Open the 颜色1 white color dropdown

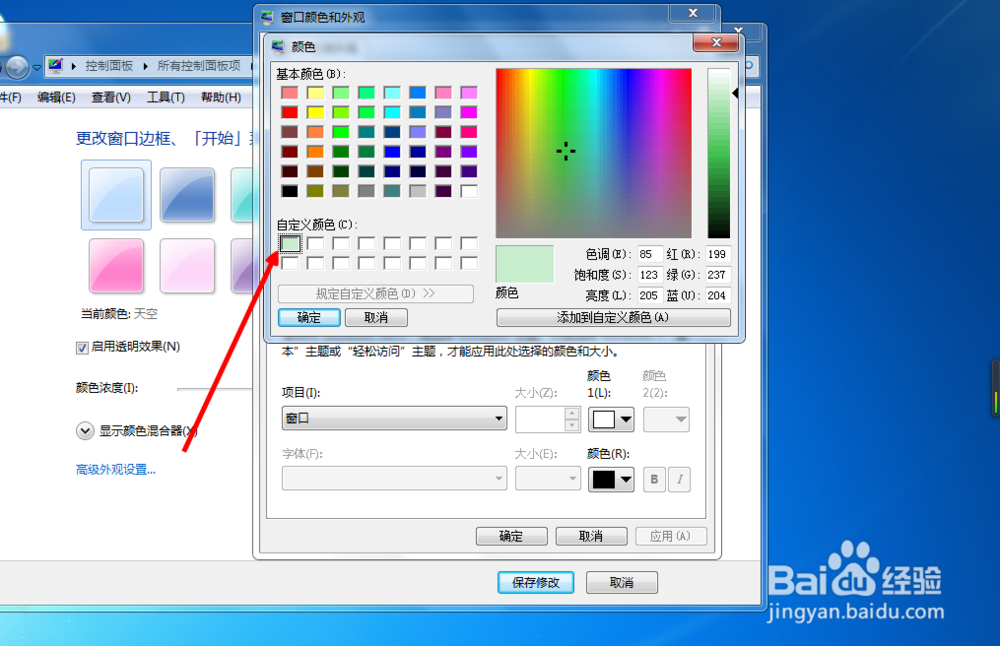[x=611, y=419]
